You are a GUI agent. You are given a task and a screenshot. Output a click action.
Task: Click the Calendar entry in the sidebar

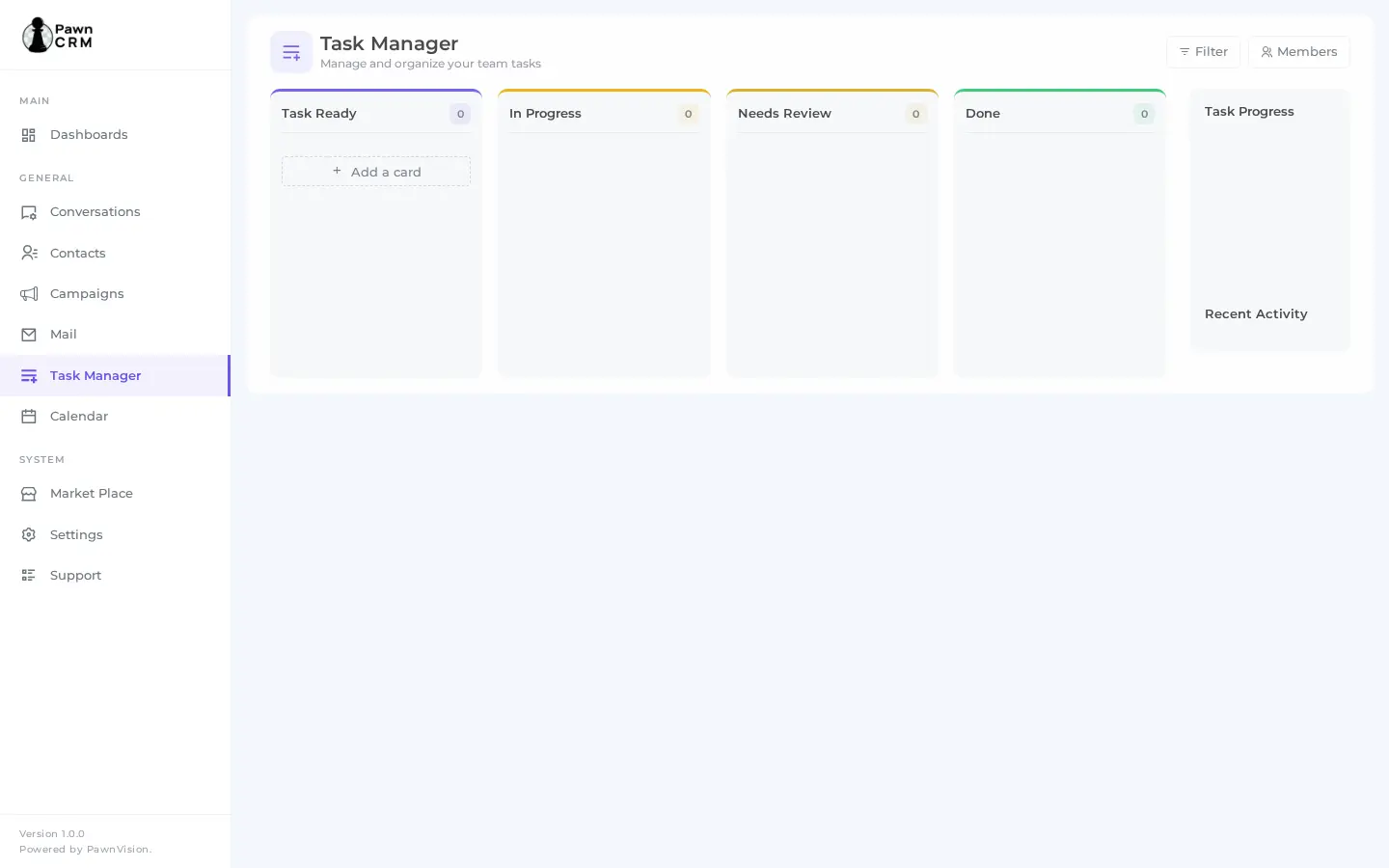click(78, 416)
